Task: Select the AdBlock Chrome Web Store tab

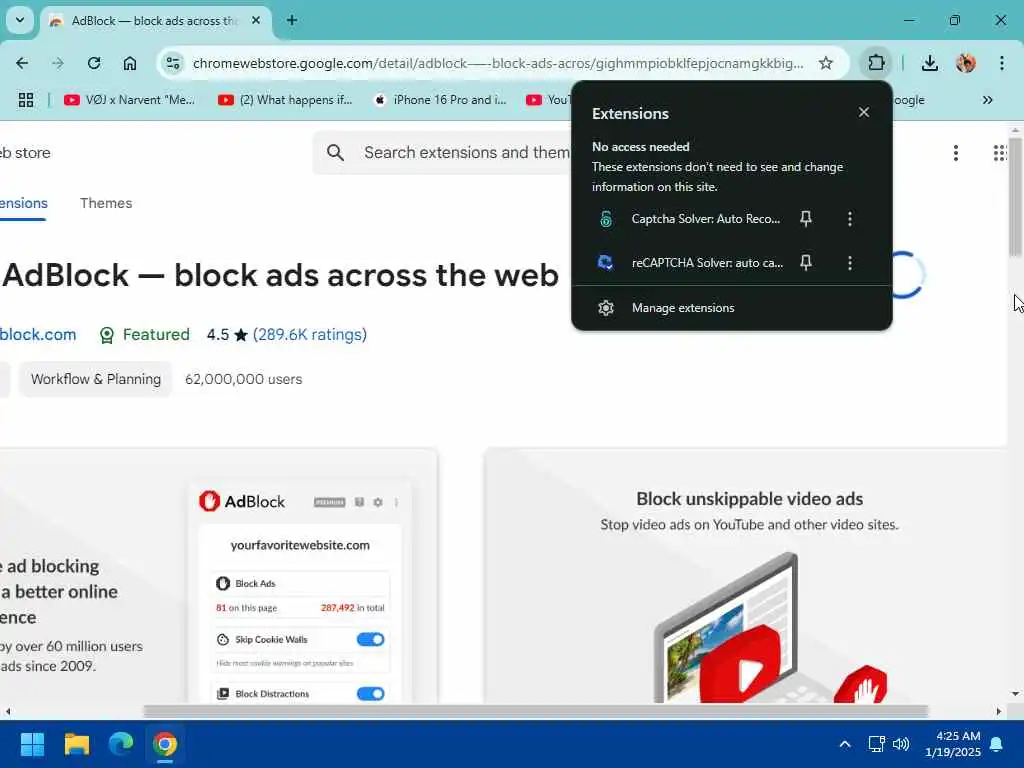Action: pos(155,20)
